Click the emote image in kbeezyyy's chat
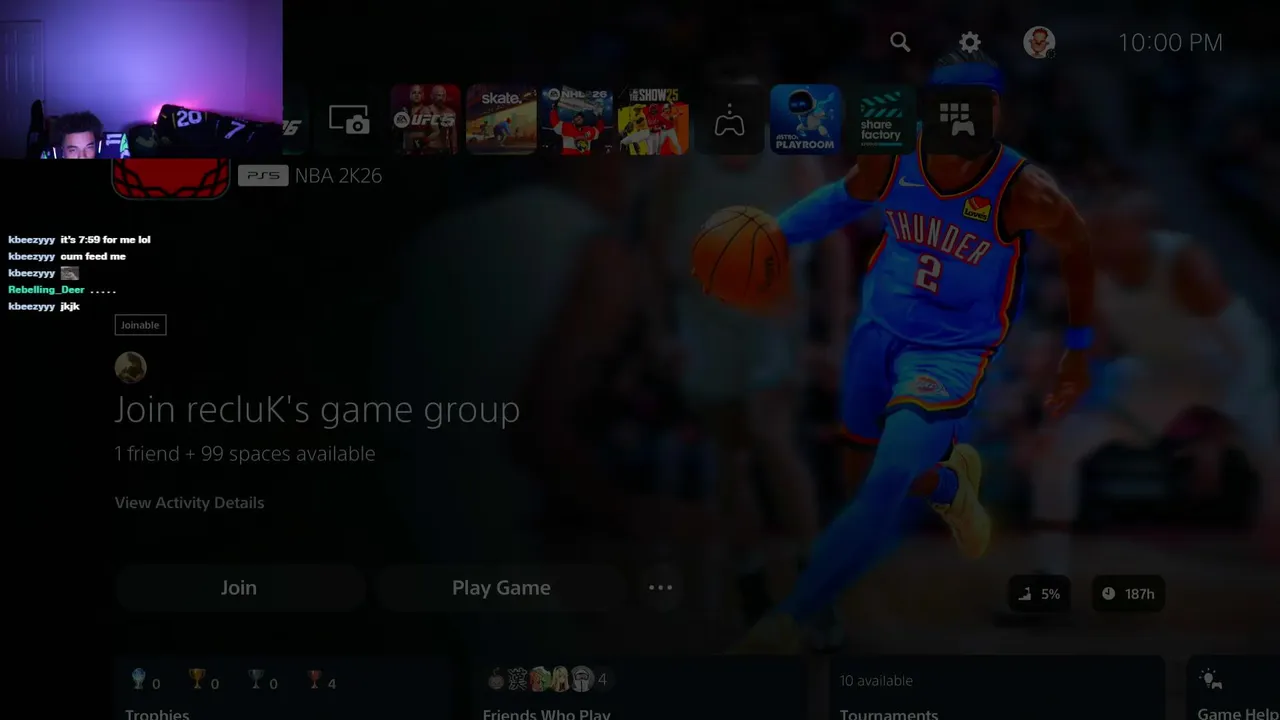The height and width of the screenshot is (720, 1280). pos(69,273)
